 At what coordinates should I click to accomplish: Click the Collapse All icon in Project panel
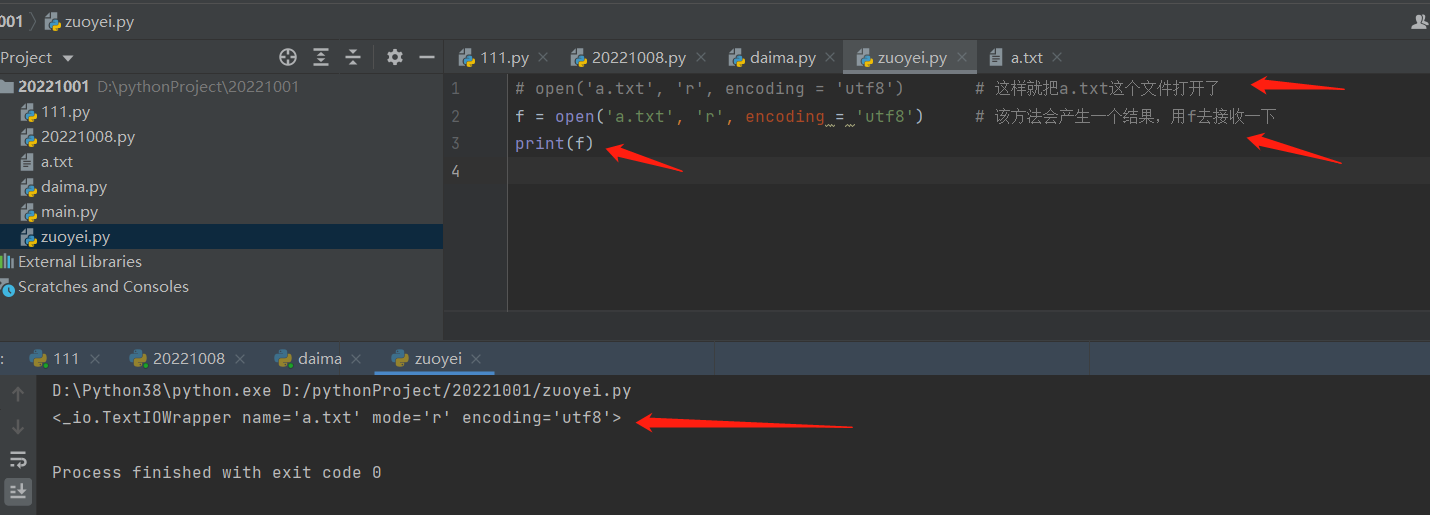click(353, 57)
